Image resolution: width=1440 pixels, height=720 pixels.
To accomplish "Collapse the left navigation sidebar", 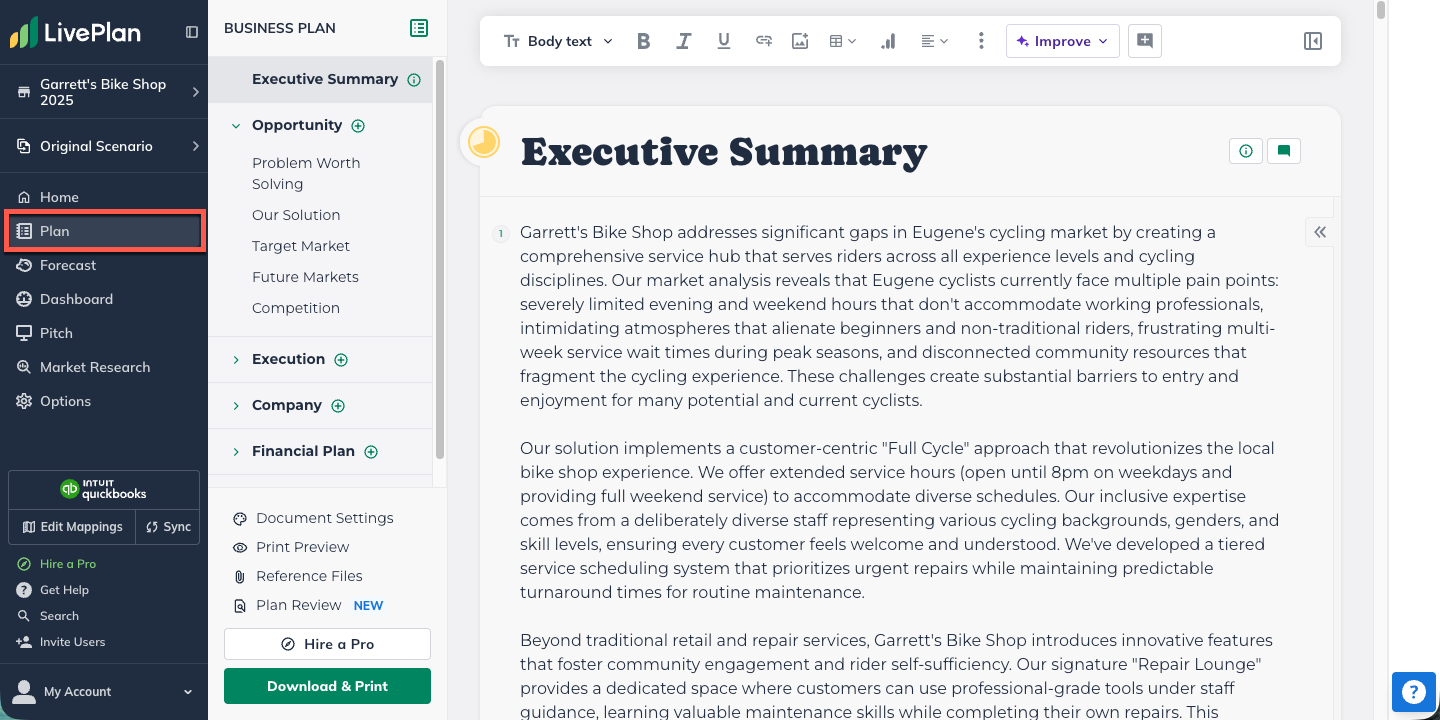I will click(192, 32).
